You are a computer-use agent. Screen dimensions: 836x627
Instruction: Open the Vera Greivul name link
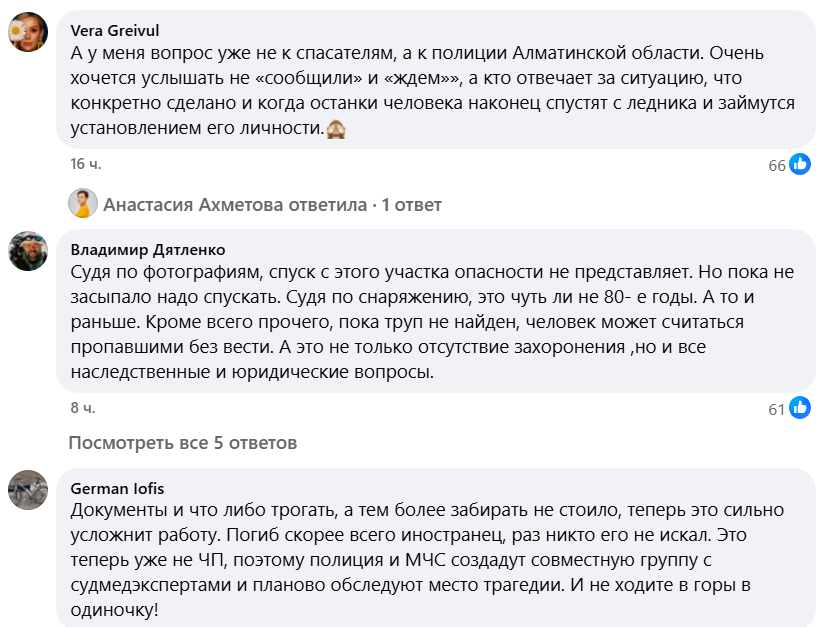click(115, 30)
